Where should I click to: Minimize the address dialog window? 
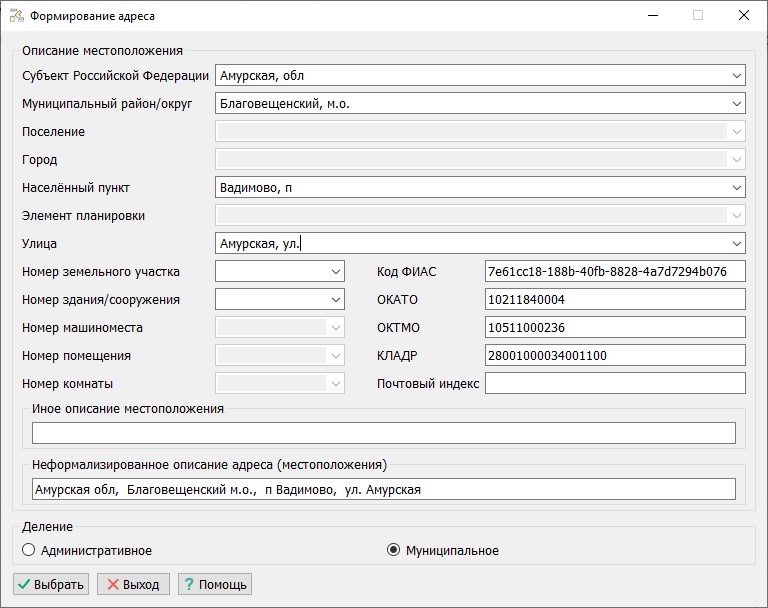coord(652,16)
